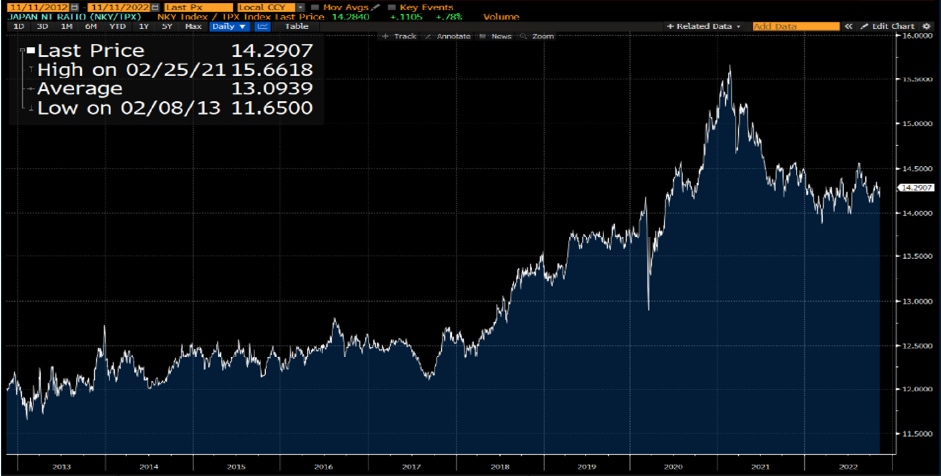Select the Annotate tool
Viewport: 941px width, 476px height.
click(x=448, y=36)
